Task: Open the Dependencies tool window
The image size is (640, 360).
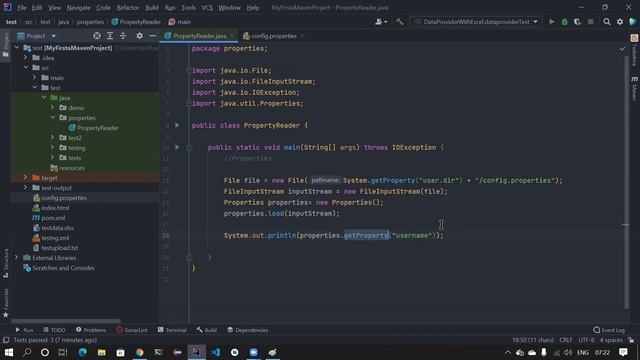Action: pyautogui.click(x=247, y=330)
